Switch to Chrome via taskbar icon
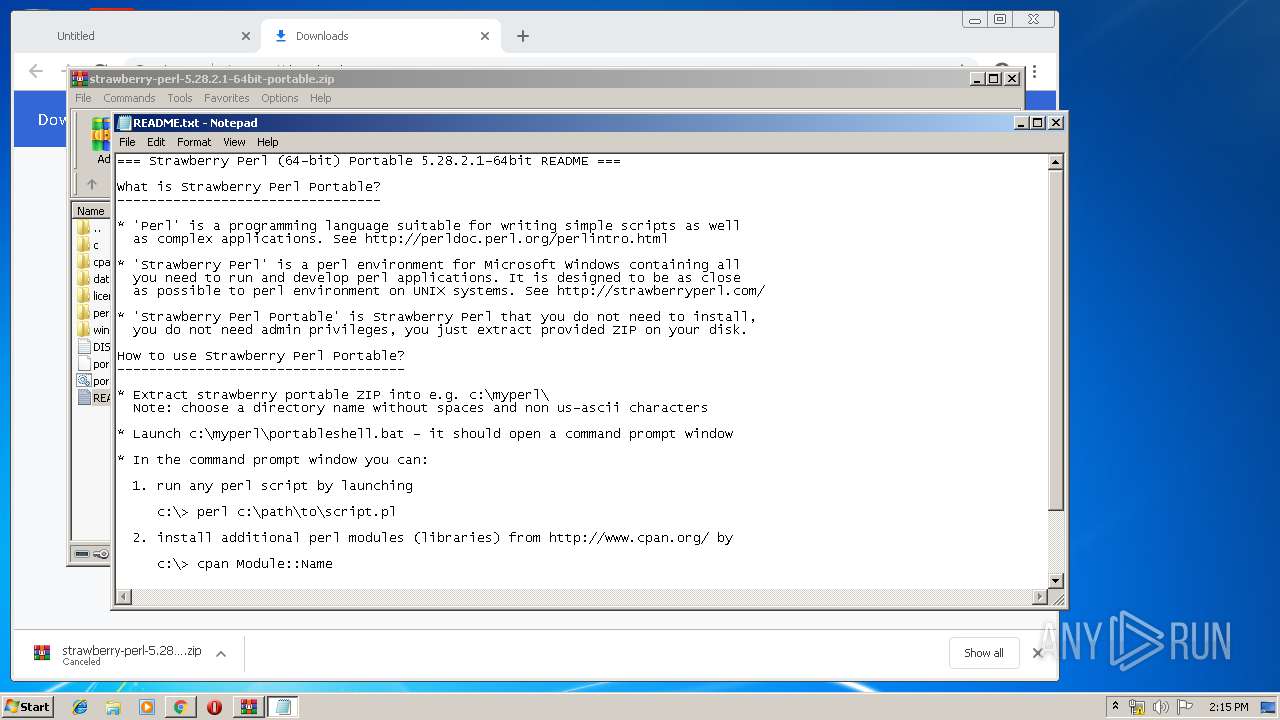The width and height of the screenshot is (1280, 720). [180, 707]
